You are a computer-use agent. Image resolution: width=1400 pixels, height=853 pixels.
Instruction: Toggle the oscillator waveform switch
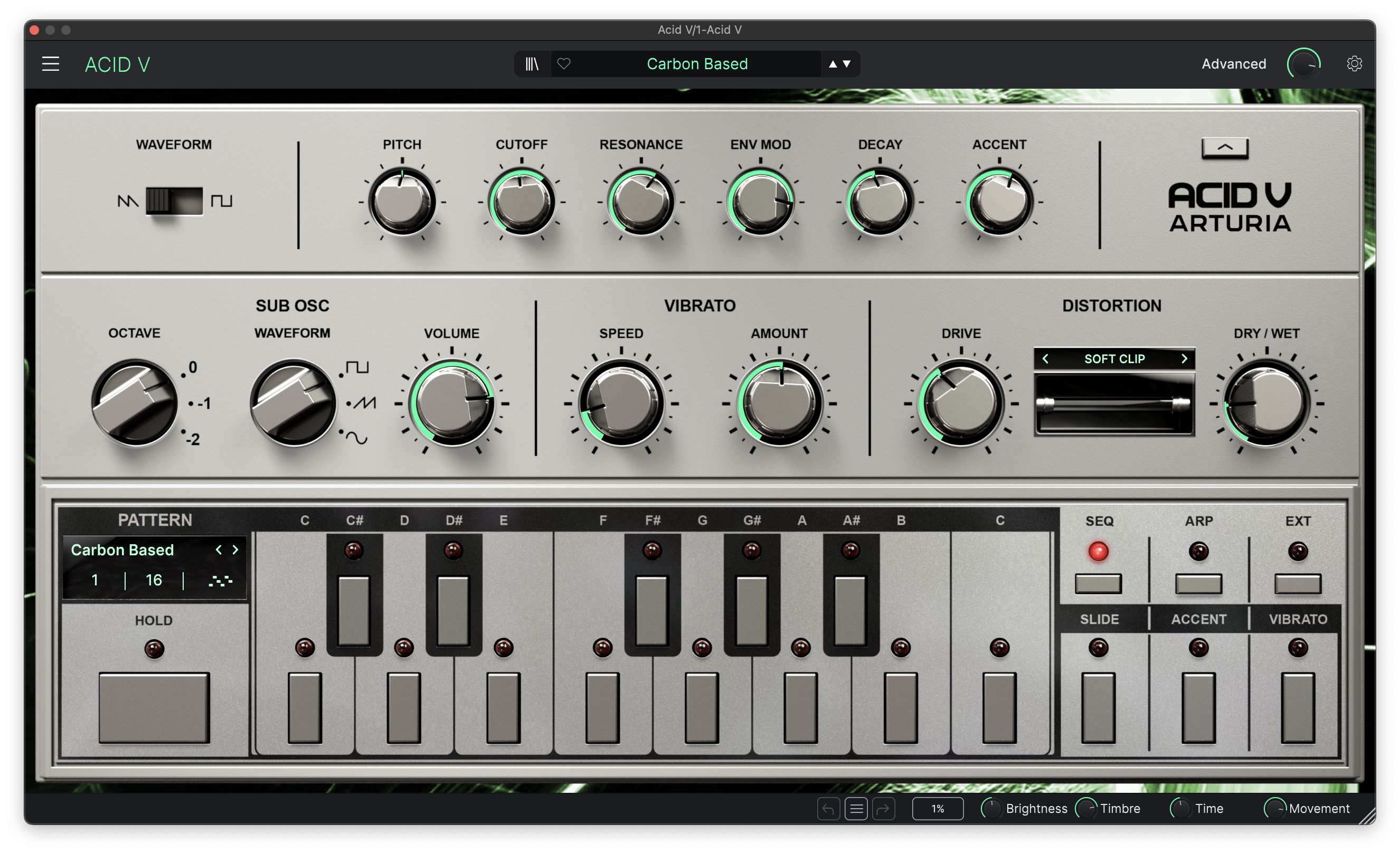(x=174, y=201)
